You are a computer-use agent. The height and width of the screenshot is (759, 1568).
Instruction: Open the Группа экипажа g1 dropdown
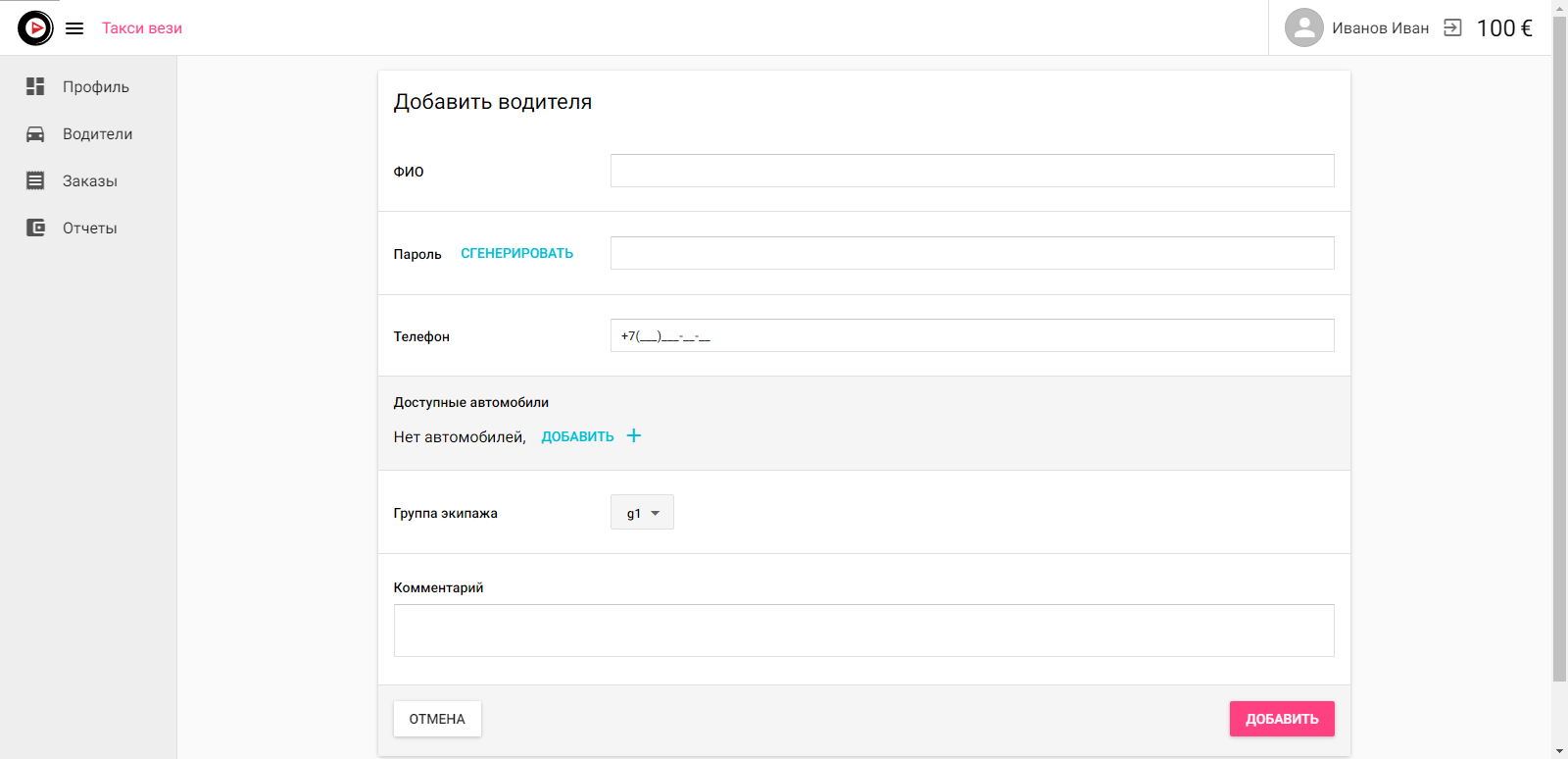point(642,513)
